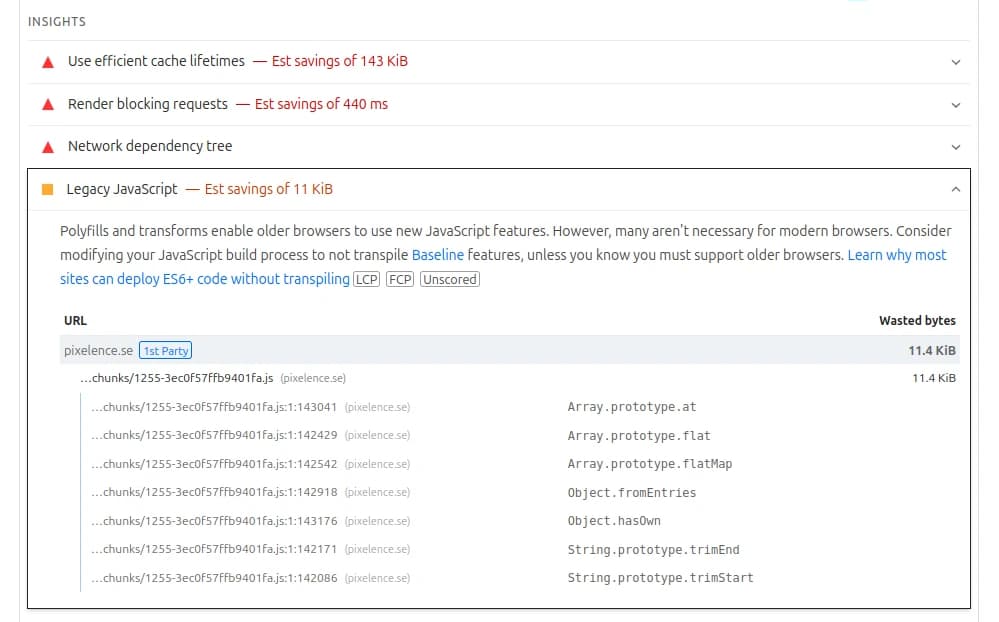Screen dimensions: 999x622
Task: Collapse the Legacy JavaScript insight
Action: pos(955,187)
